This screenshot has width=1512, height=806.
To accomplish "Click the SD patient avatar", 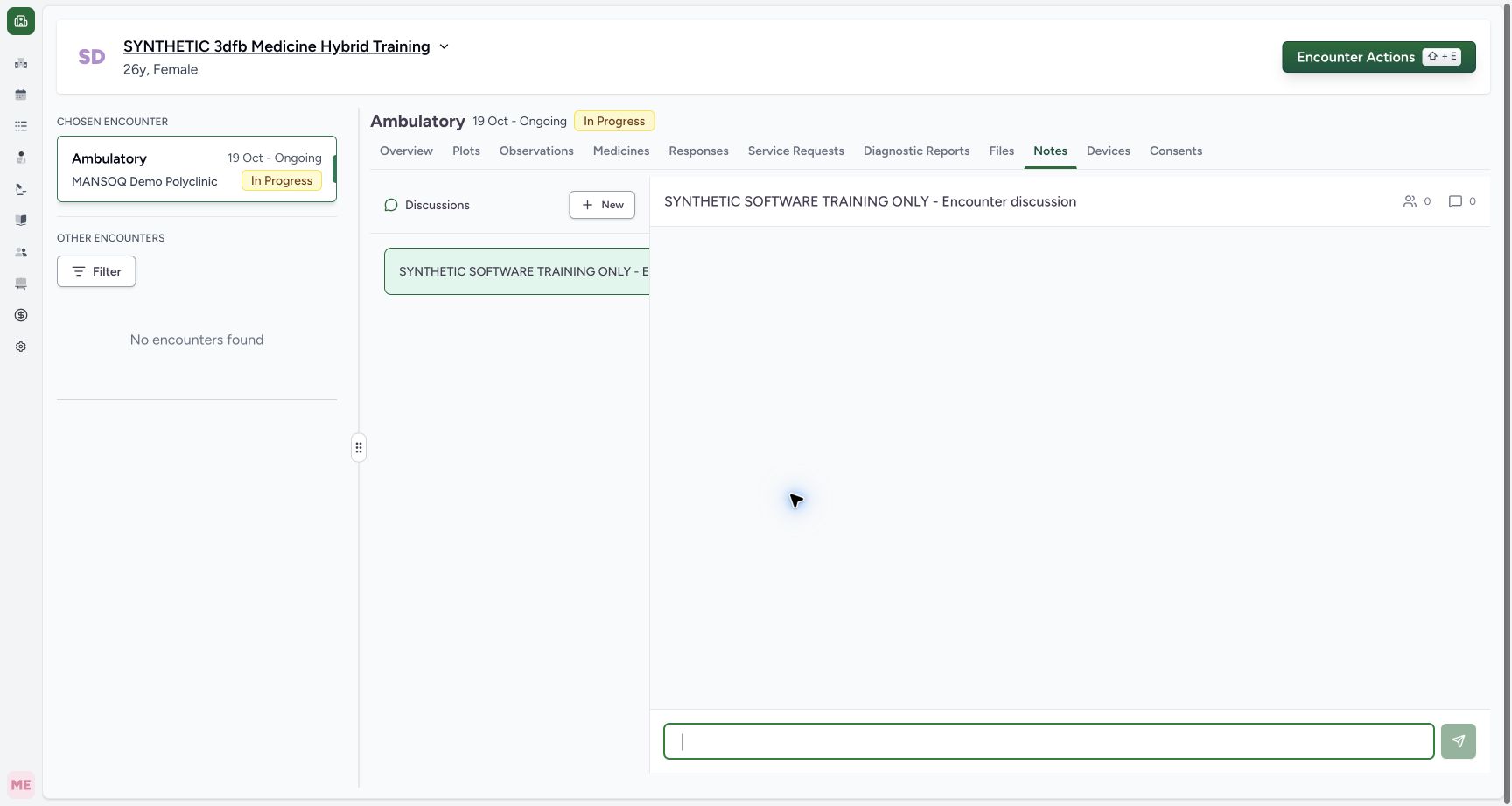I will point(92,57).
